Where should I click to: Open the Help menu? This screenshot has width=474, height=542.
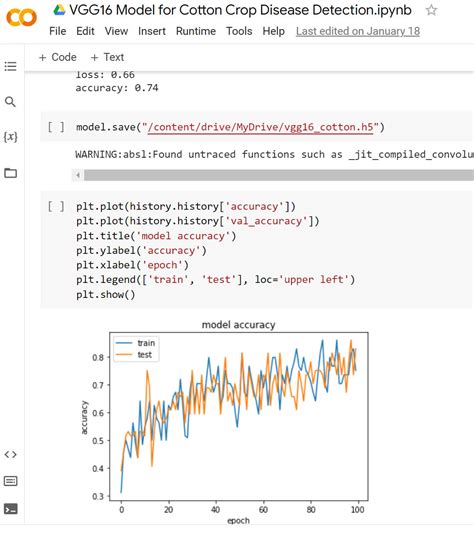click(x=273, y=31)
